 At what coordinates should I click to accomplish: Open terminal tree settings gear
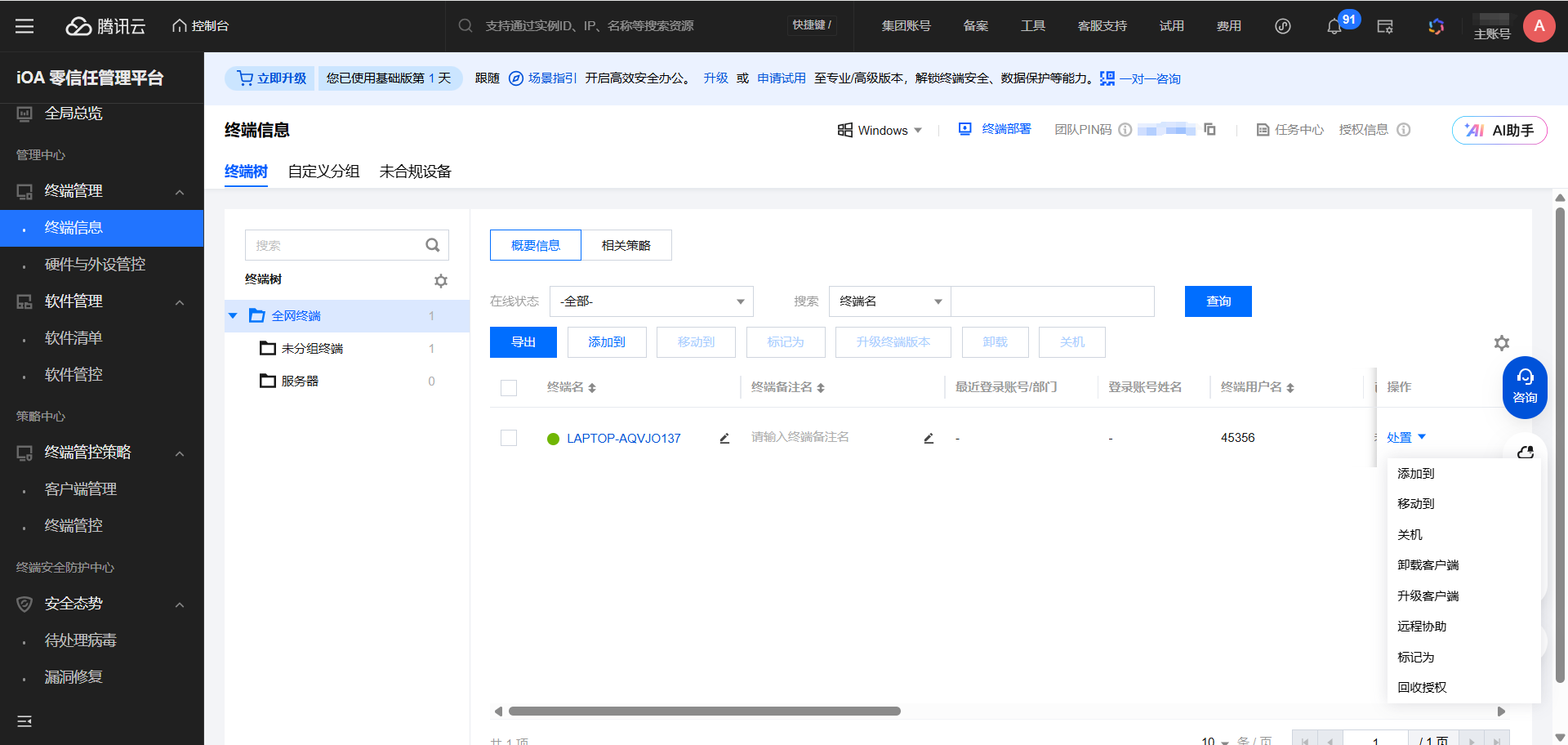coord(441,281)
